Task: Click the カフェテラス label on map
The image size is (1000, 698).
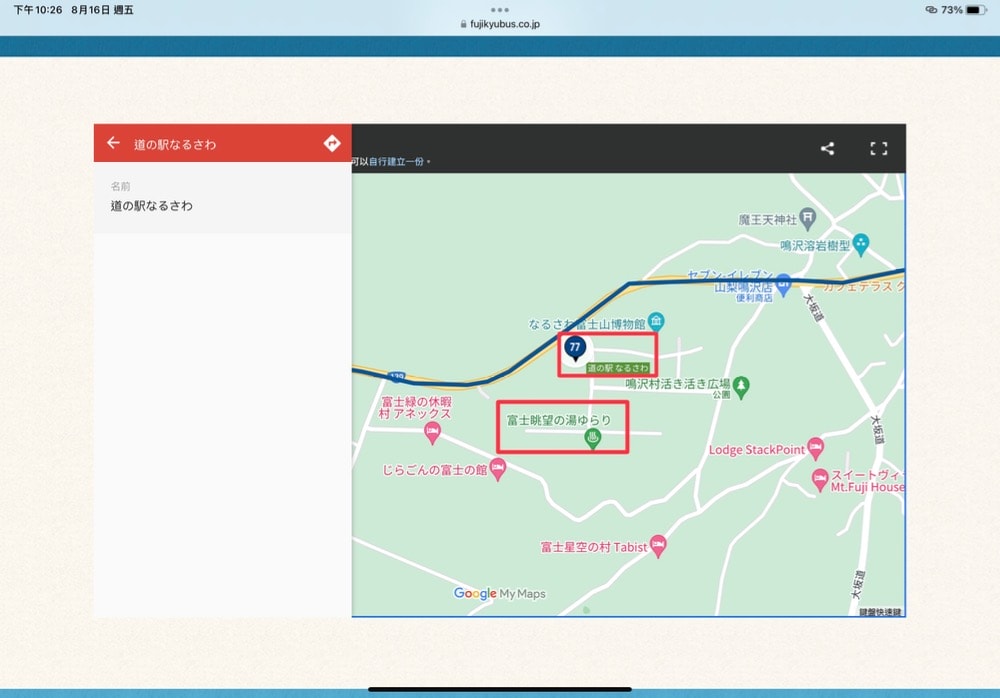Action: [x=864, y=286]
